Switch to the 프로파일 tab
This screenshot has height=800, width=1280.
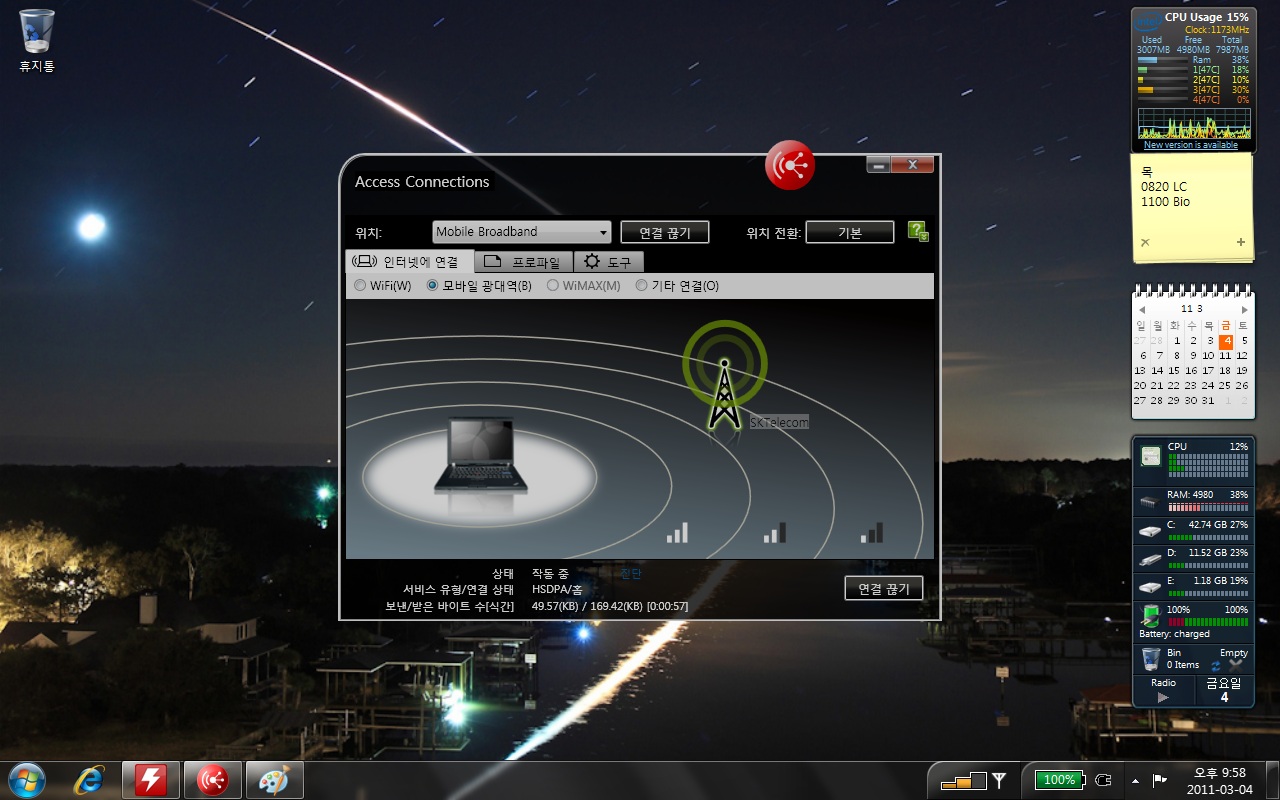(x=524, y=262)
